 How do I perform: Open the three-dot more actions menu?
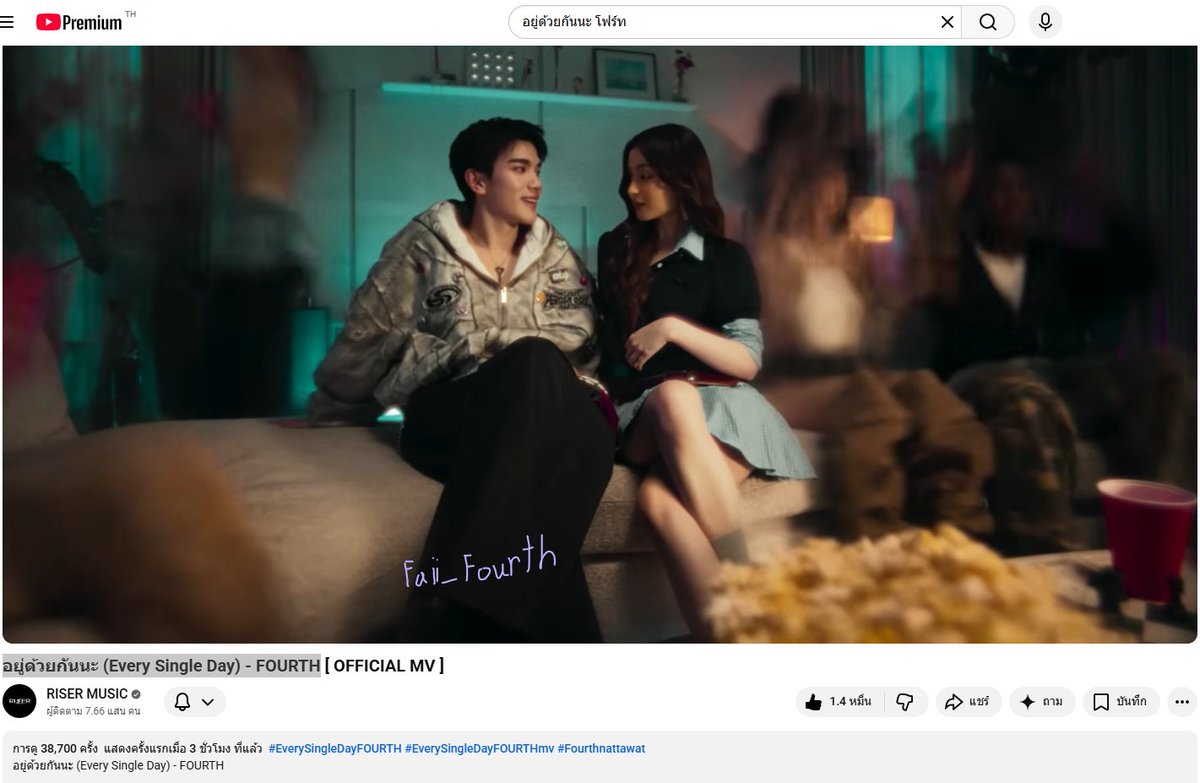pyautogui.click(x=1182, y=702)
